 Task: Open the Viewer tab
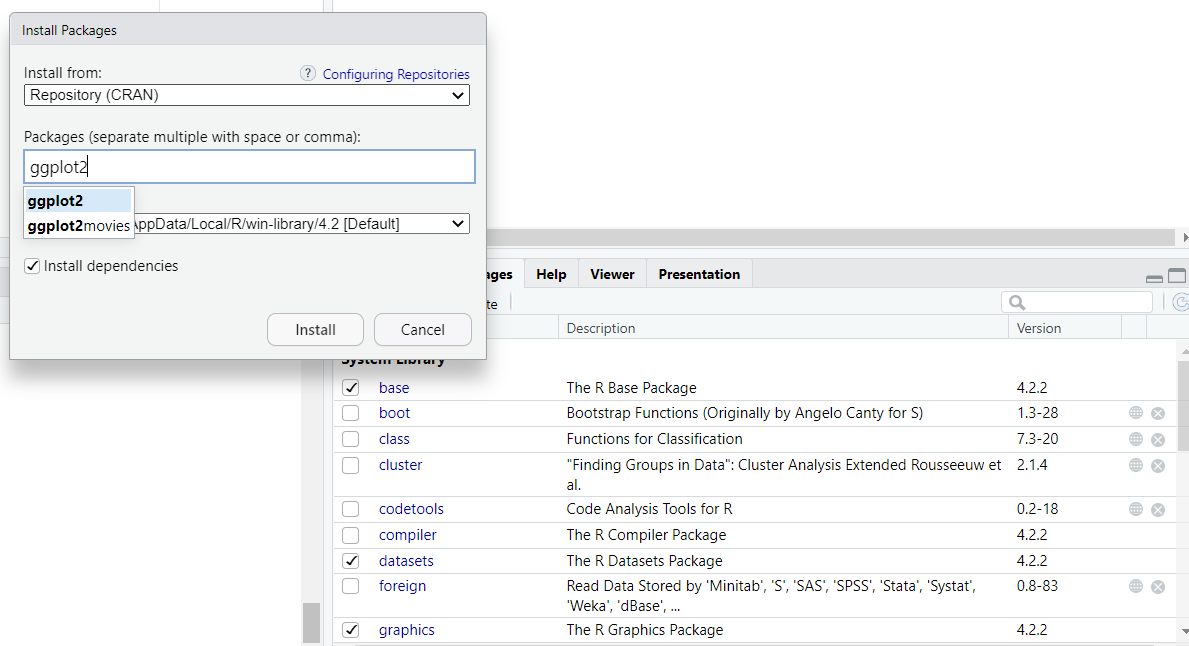tap(612, 274)
